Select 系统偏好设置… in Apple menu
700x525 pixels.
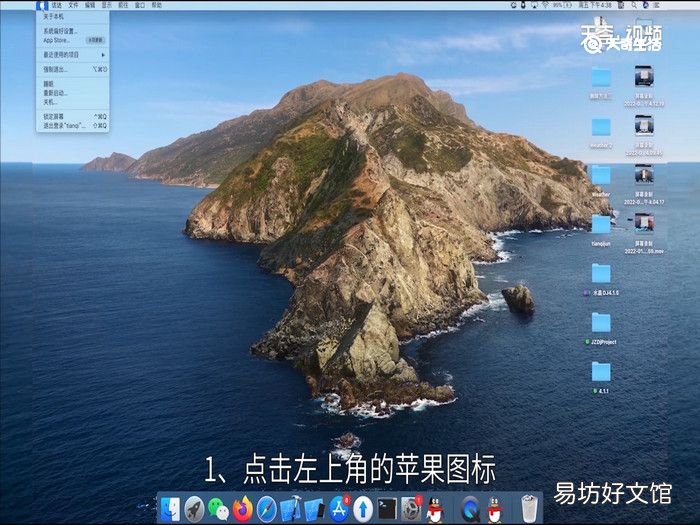coord(73,31)
